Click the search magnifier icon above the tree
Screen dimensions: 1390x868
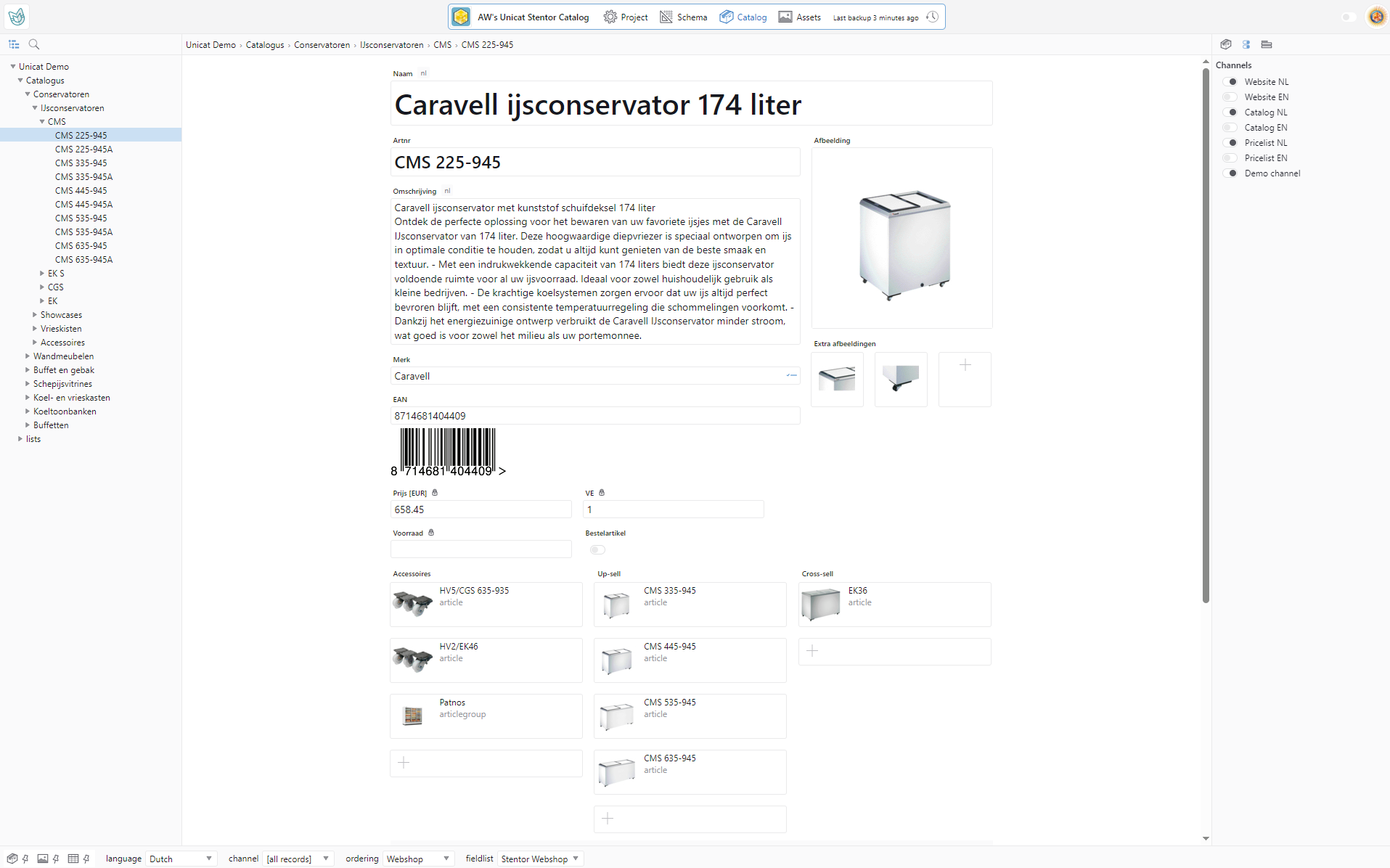pos(34,44)
